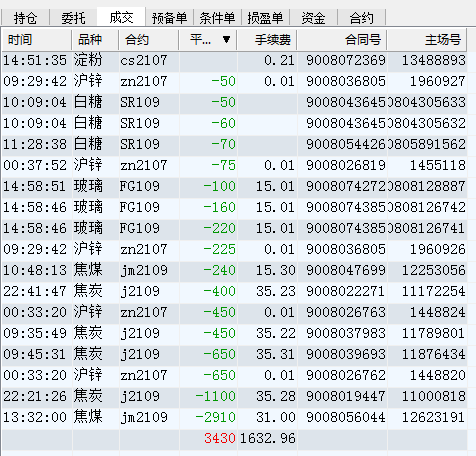
Task: Click the -2910 loss value
Action: click(216, 417)
